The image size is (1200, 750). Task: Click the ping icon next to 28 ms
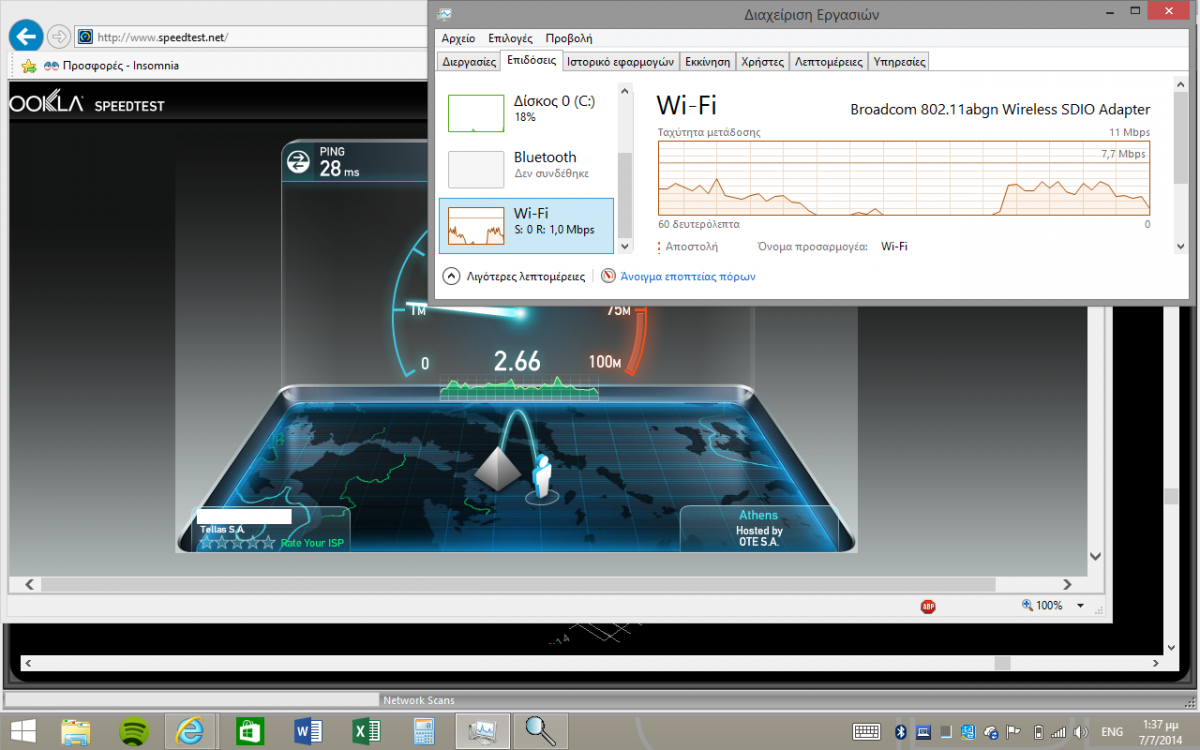[x=298, y=161]
